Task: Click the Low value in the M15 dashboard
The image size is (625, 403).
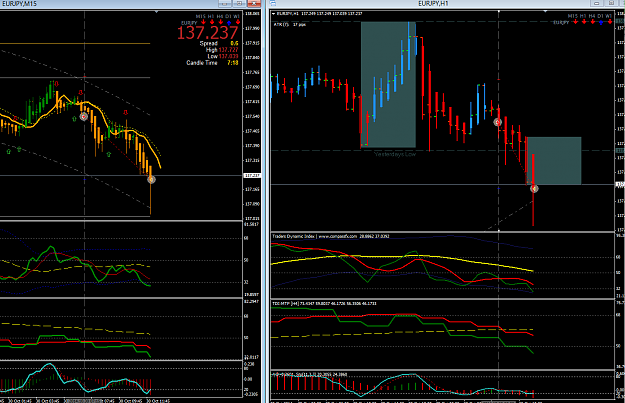Action: [228, 56]
